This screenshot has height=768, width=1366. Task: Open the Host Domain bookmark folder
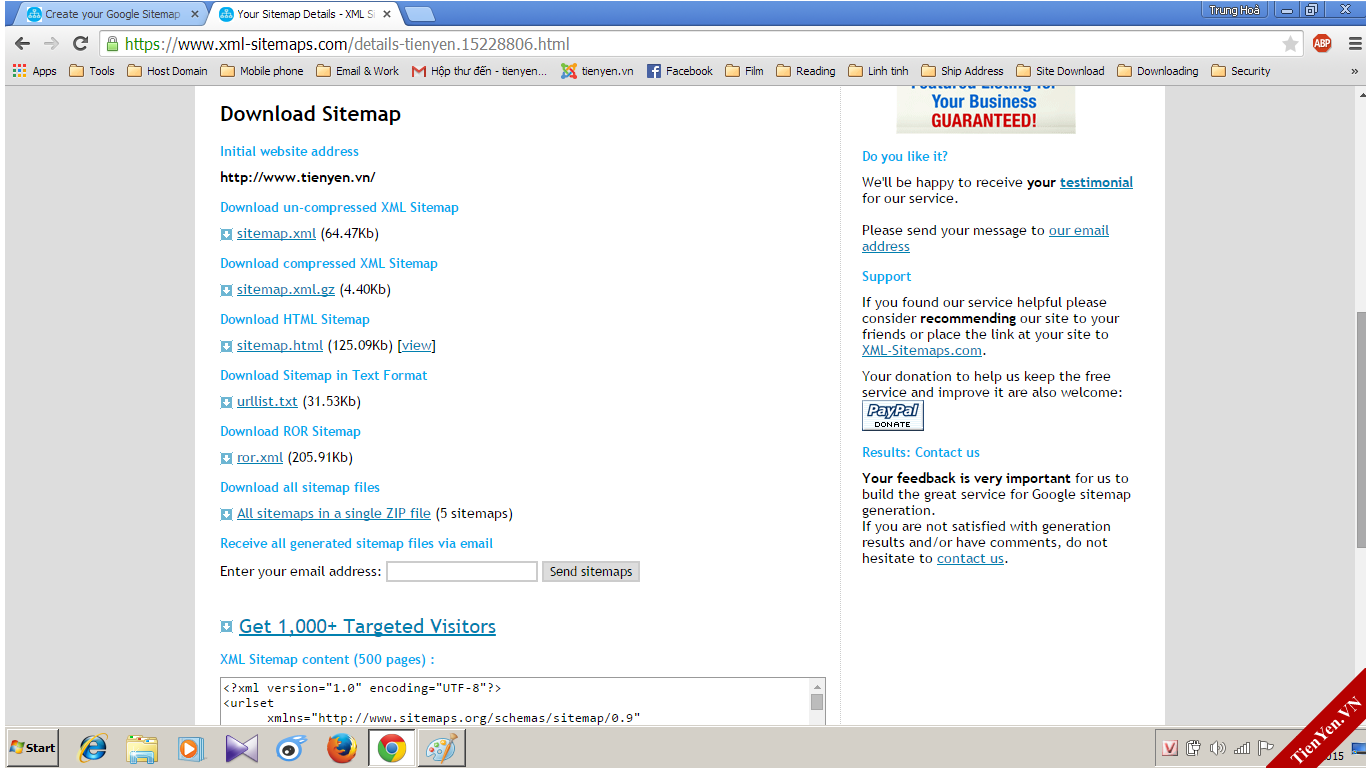tap(167, 71)
